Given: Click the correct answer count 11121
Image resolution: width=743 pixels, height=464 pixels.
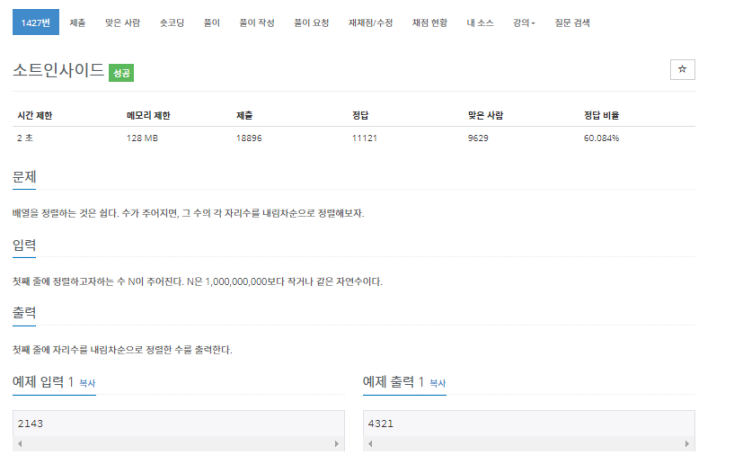Looking at the screenshot, I should tap(364, 138).
